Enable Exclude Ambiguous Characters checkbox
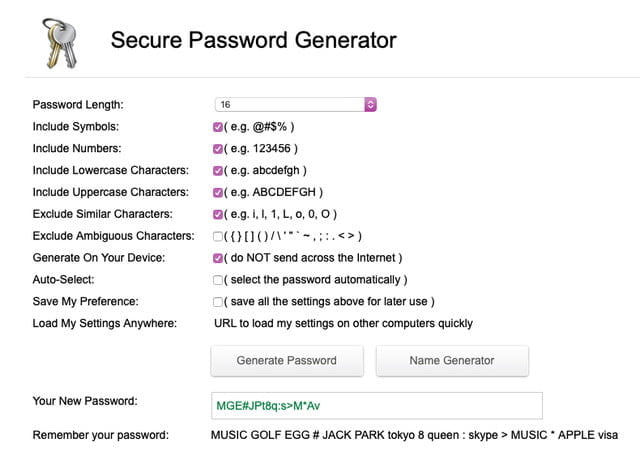The image size is (640, 464). (x=218, y=236)
